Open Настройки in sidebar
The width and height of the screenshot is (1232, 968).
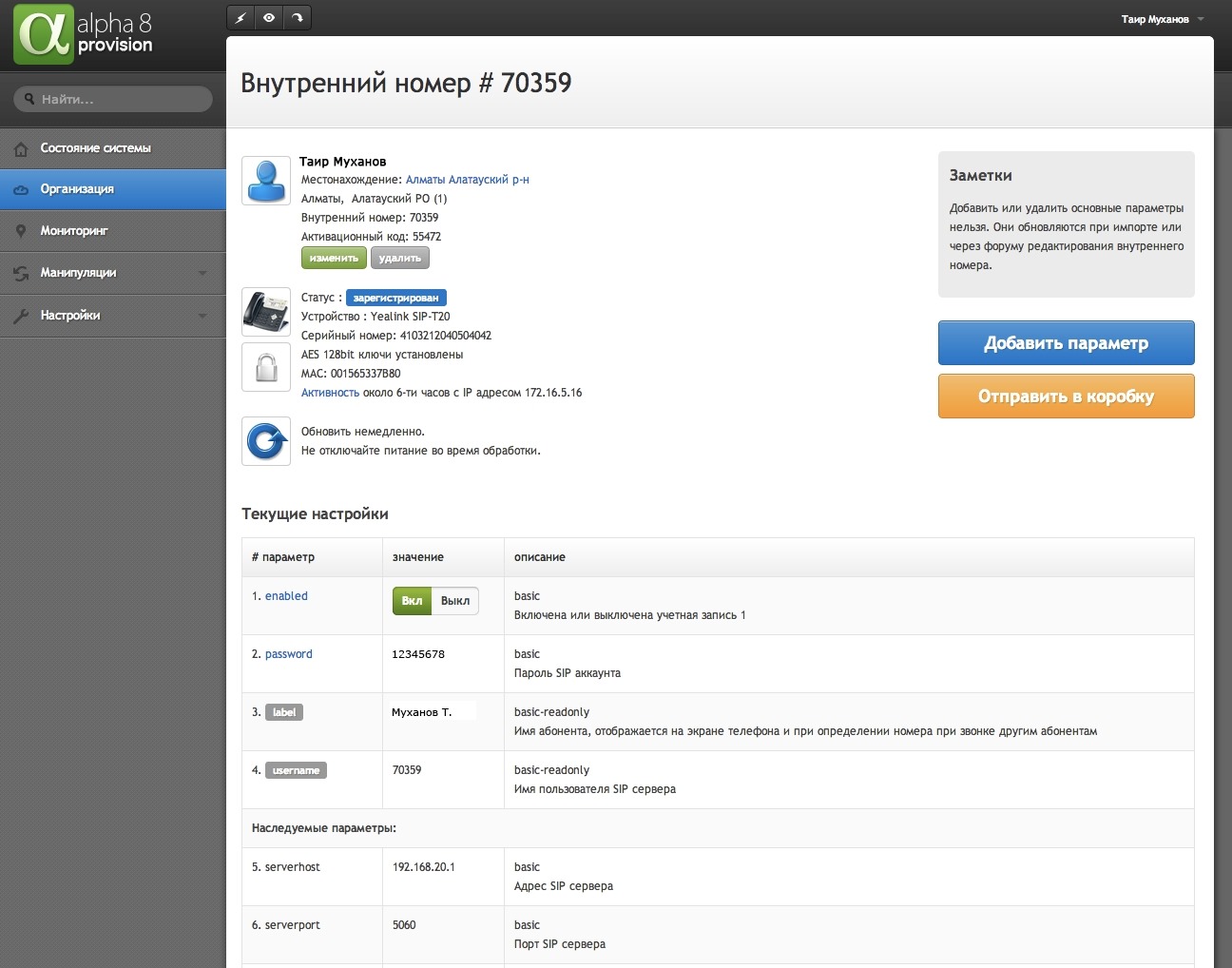click(113, 316)
